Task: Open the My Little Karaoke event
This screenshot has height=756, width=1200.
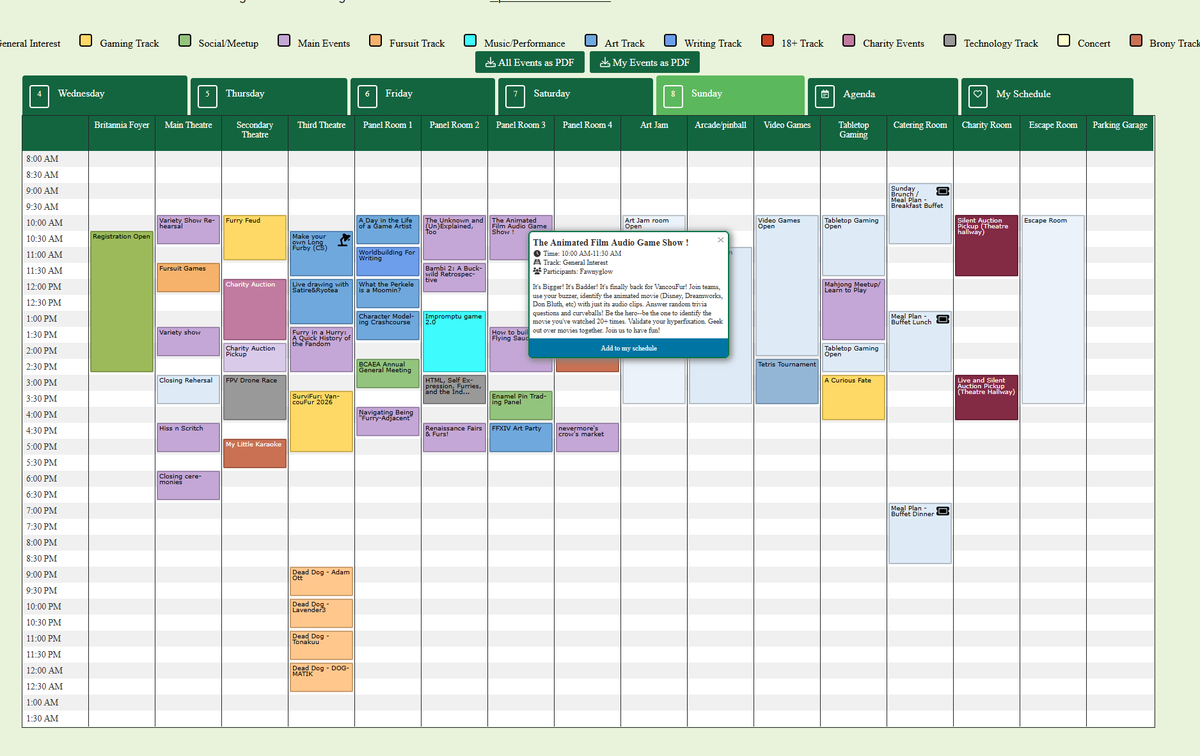Action: [255, 453]
